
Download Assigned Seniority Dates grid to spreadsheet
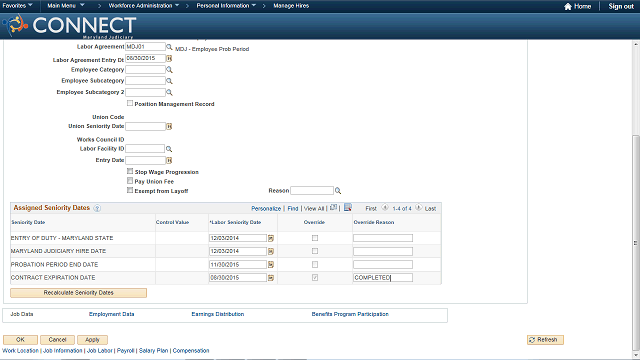click(x=348, y=208)
